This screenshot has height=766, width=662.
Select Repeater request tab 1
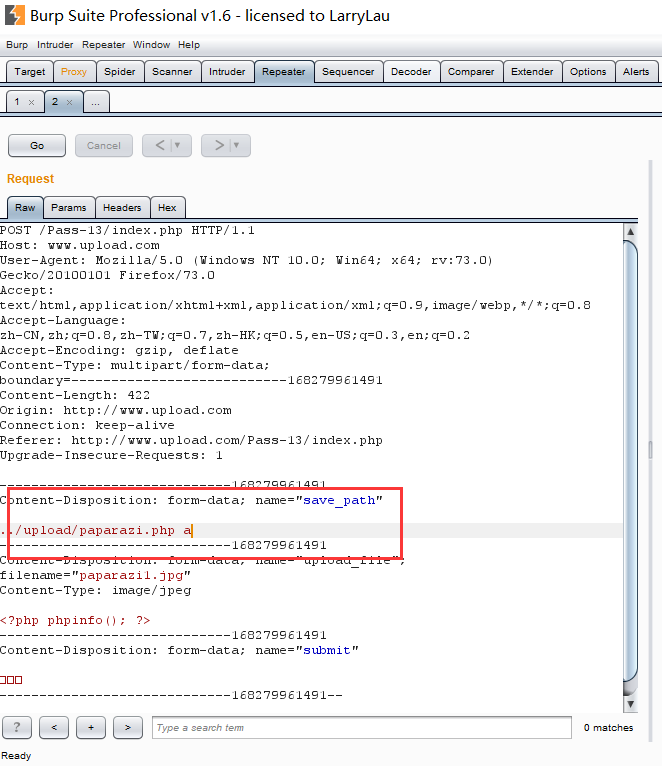tap(18, 102)
